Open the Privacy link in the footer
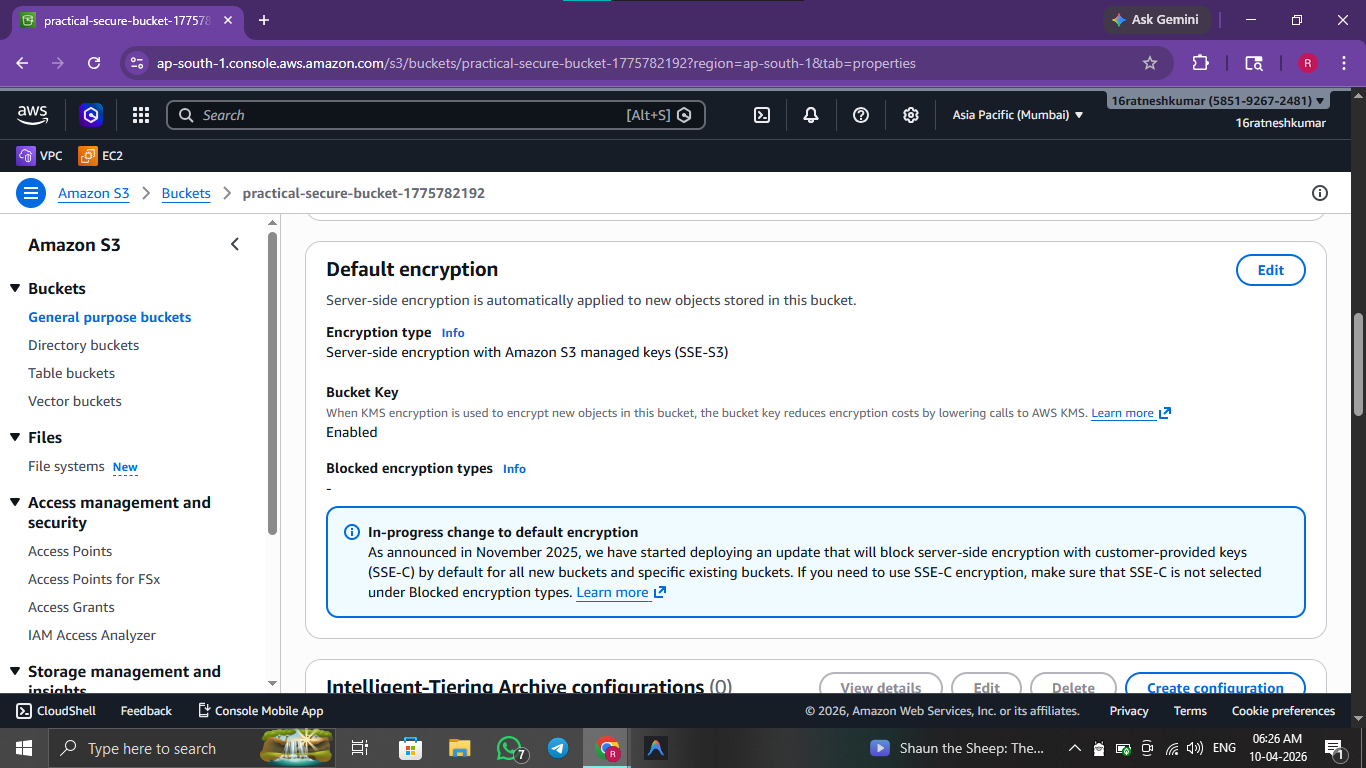1366x768 pixels. (x=1129, y=711)
